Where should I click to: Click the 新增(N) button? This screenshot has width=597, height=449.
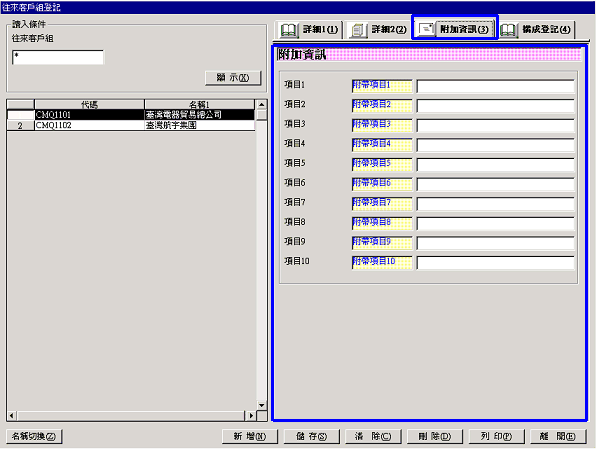click(250, 436)
